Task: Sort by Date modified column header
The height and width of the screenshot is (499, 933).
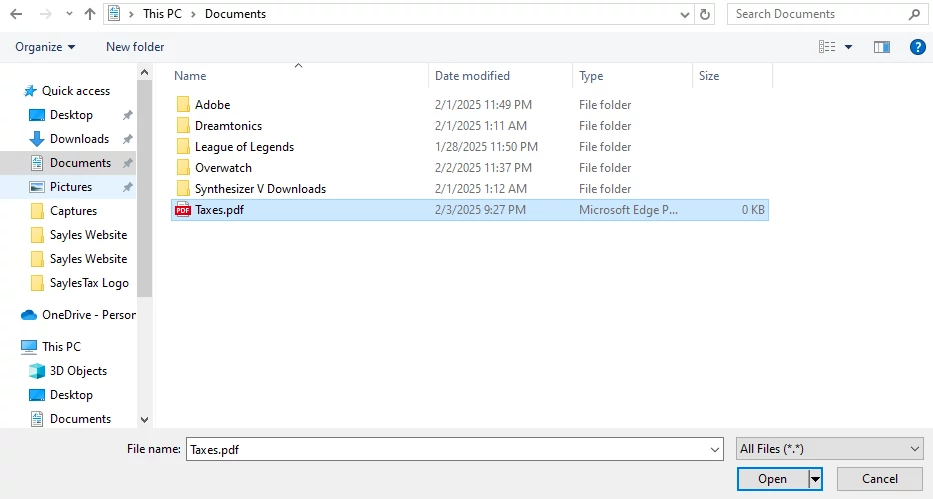Action: tap(472, 76)
